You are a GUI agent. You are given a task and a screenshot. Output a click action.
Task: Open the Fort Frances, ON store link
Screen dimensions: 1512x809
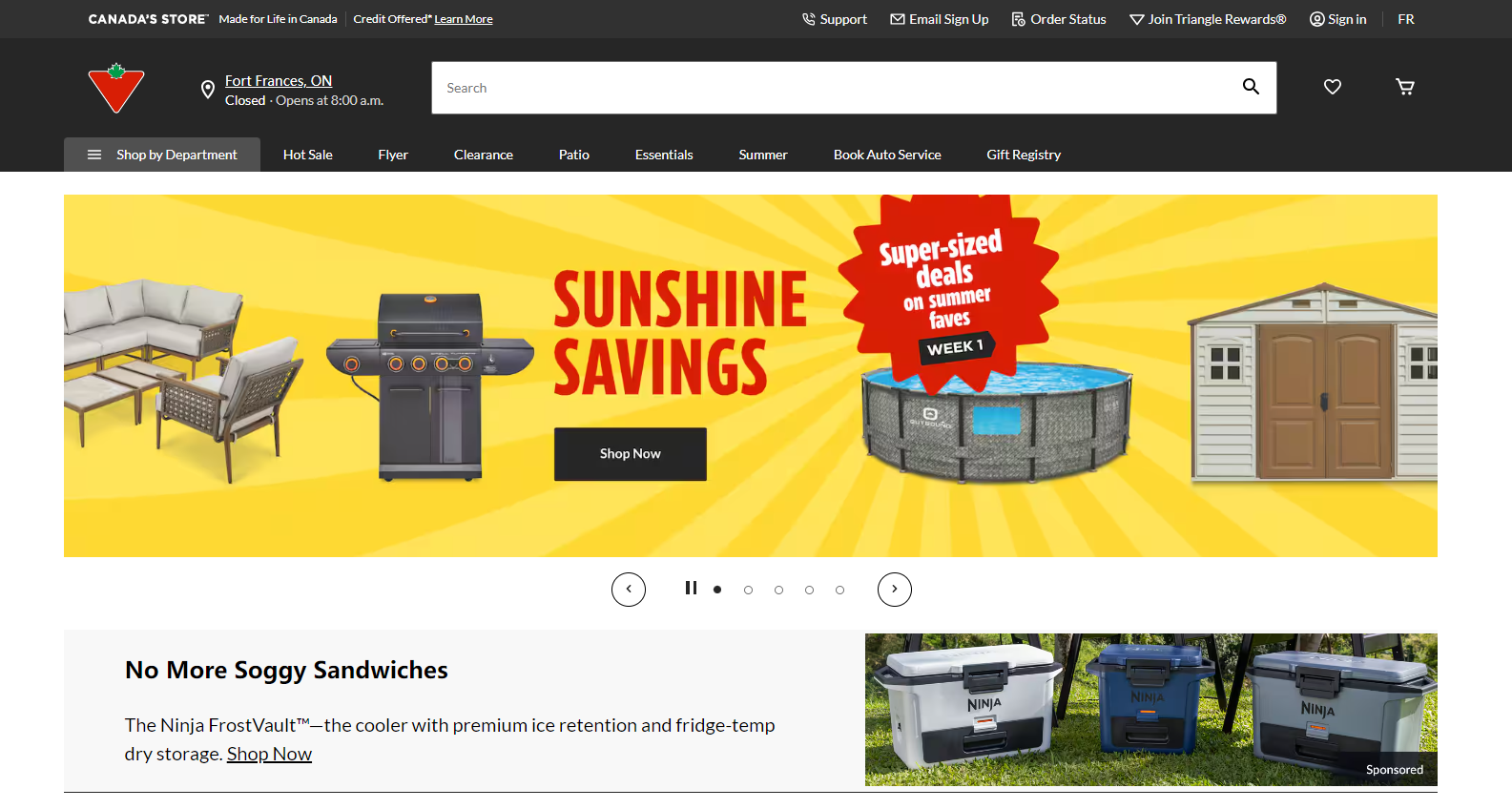pyautogui.click(x=279, y=81)
